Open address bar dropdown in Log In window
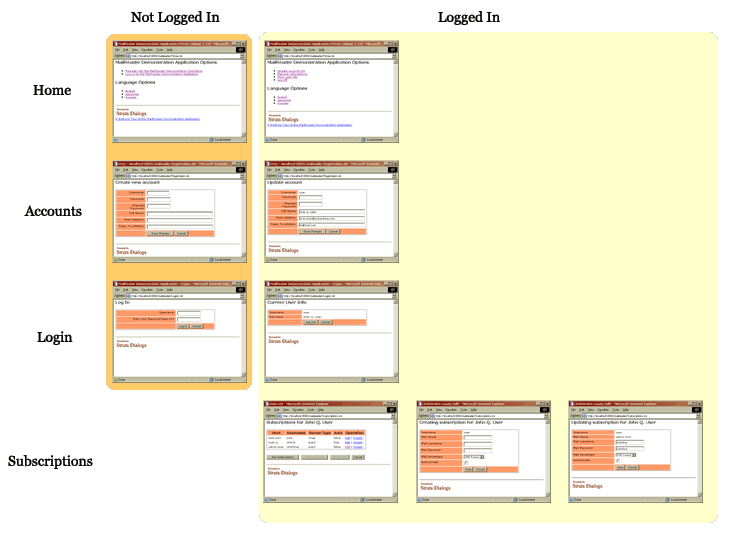This screenshot has width=730, height=540. click(242, 296)
